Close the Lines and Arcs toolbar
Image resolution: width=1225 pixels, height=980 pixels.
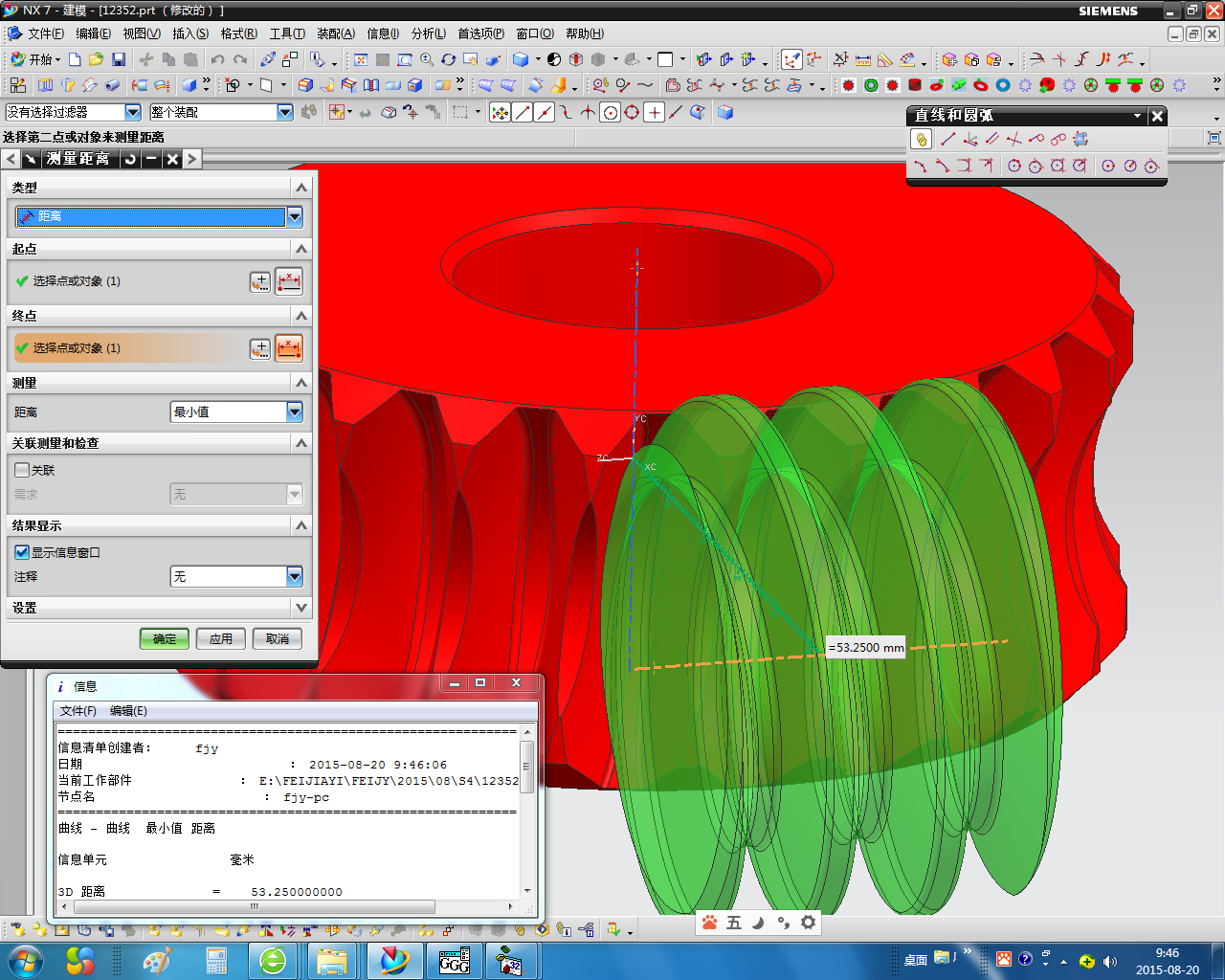1157,116
